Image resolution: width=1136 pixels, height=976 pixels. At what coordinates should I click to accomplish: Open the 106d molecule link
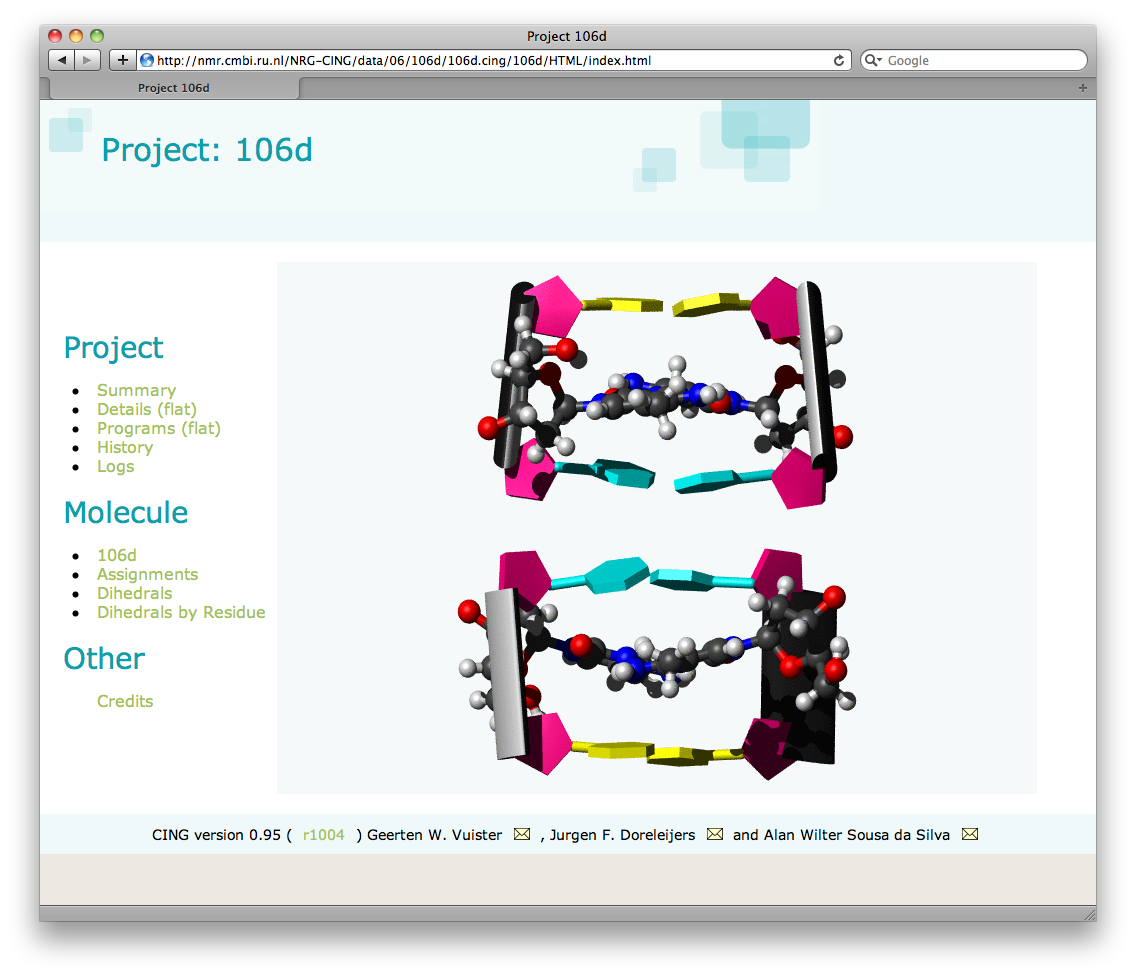117,555
